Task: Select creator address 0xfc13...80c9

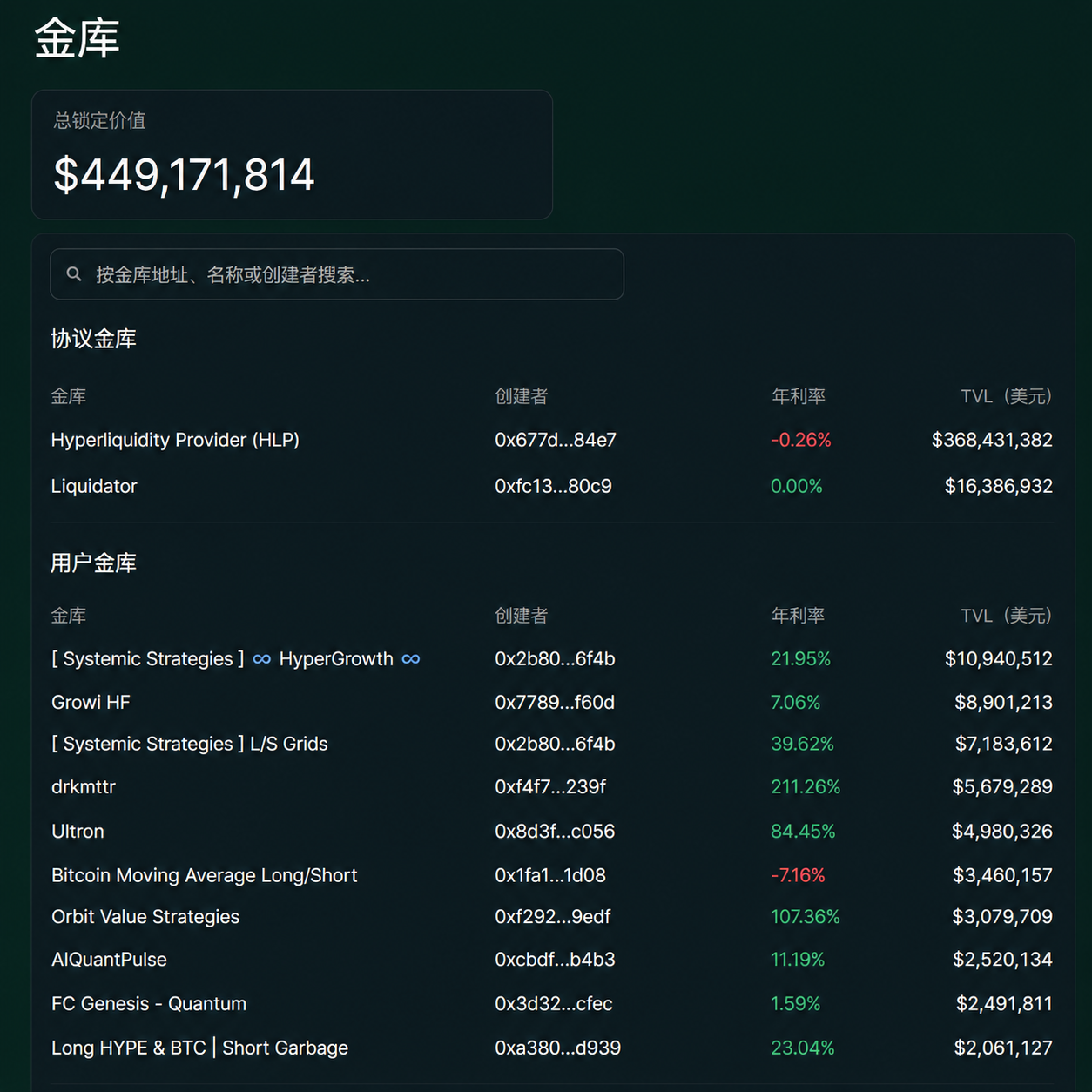Action: tap(553, 486)
